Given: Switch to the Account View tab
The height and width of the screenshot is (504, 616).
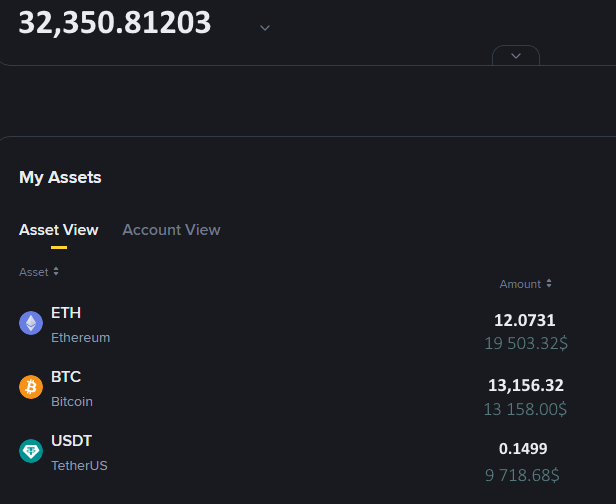Looking at the screenshot, I should [171, 230].
